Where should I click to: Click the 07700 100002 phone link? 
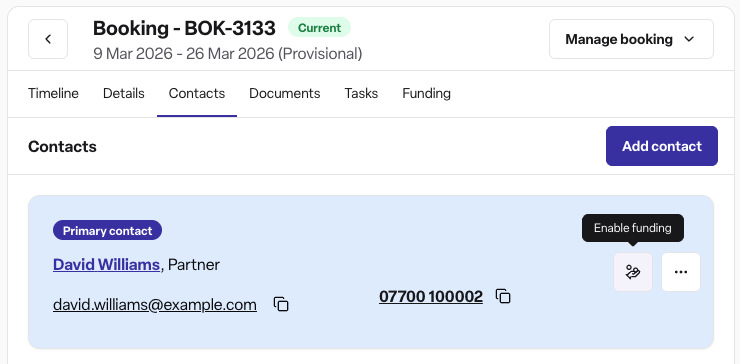pos(431,296)
